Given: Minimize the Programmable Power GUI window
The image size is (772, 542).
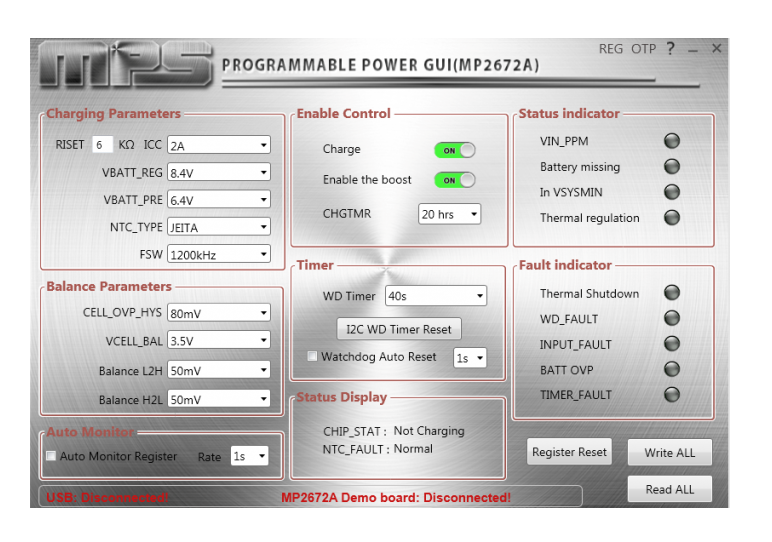Looking at the screenshot, I should click(x=693, y=49).
